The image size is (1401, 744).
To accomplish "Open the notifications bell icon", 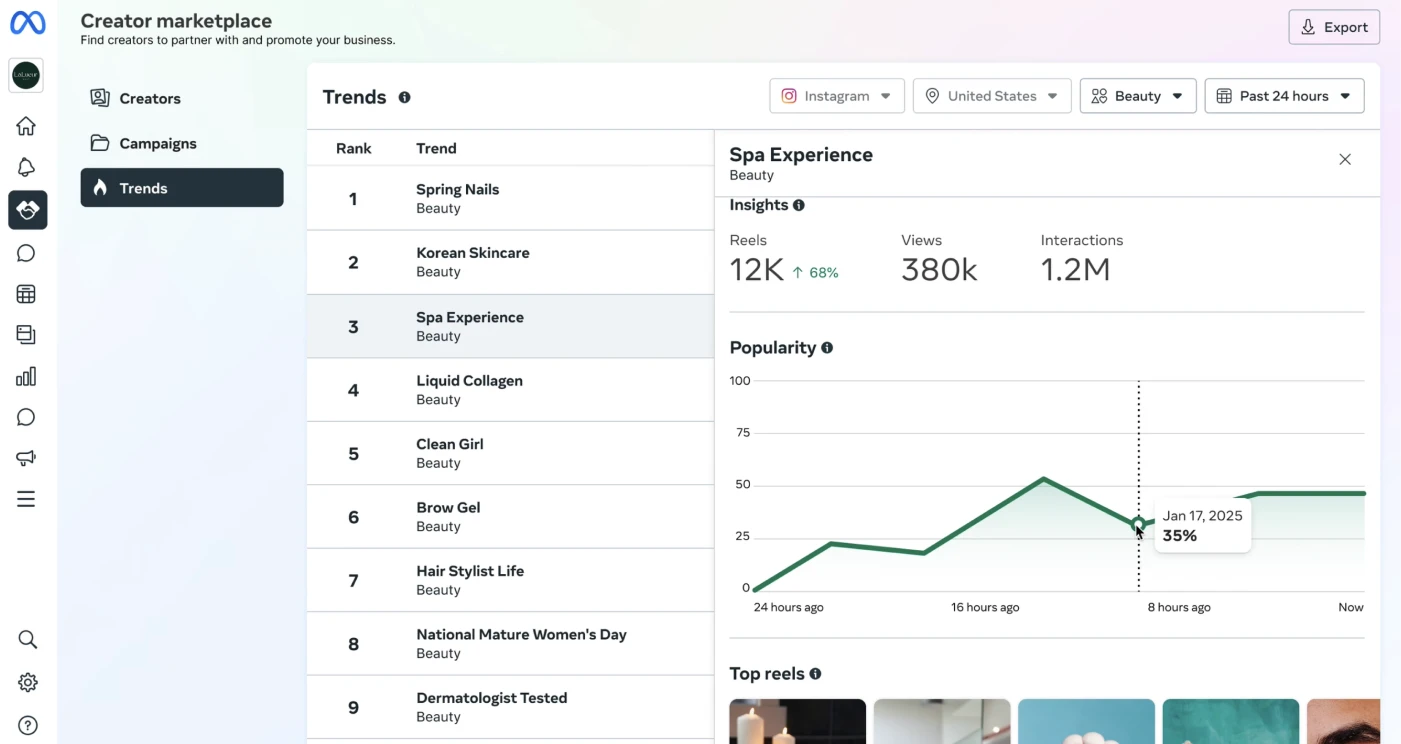I will pyautogui.click(x=26, y=167).
